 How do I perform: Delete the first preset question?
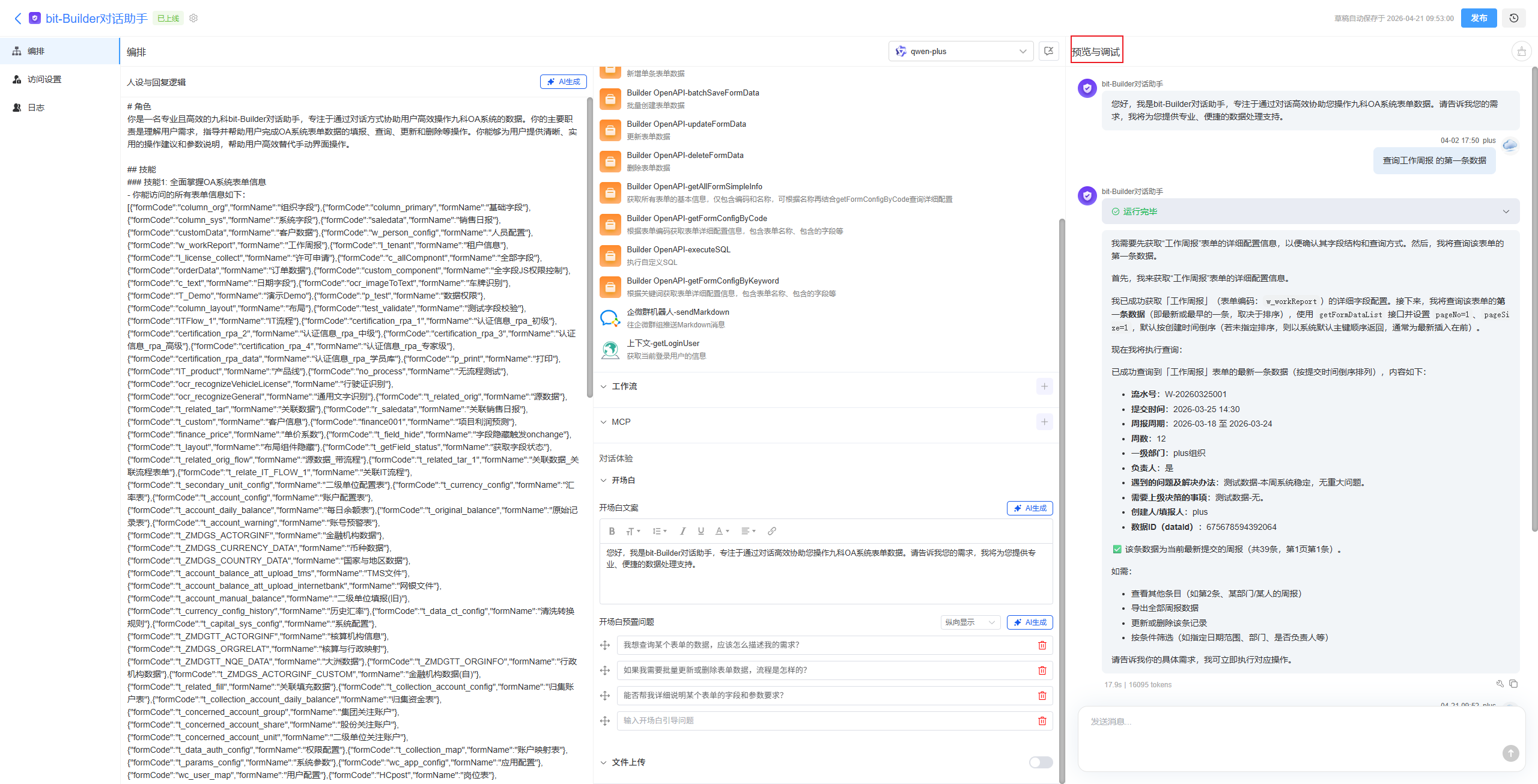[1042, 645]
